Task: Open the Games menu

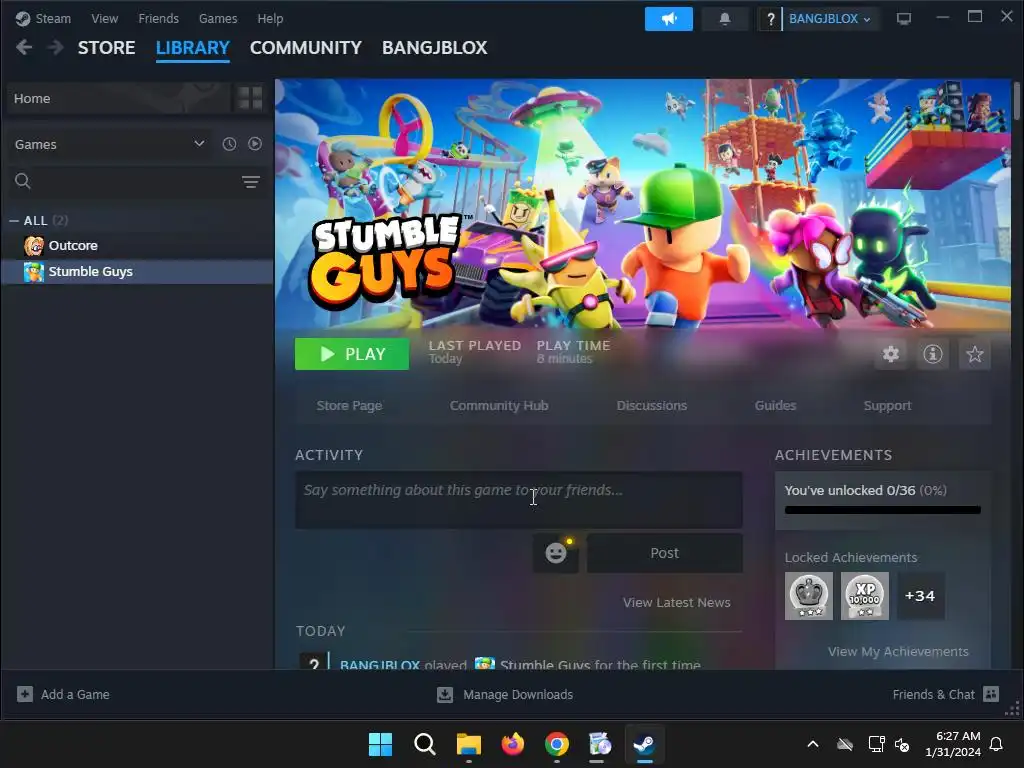Action: 218,18
